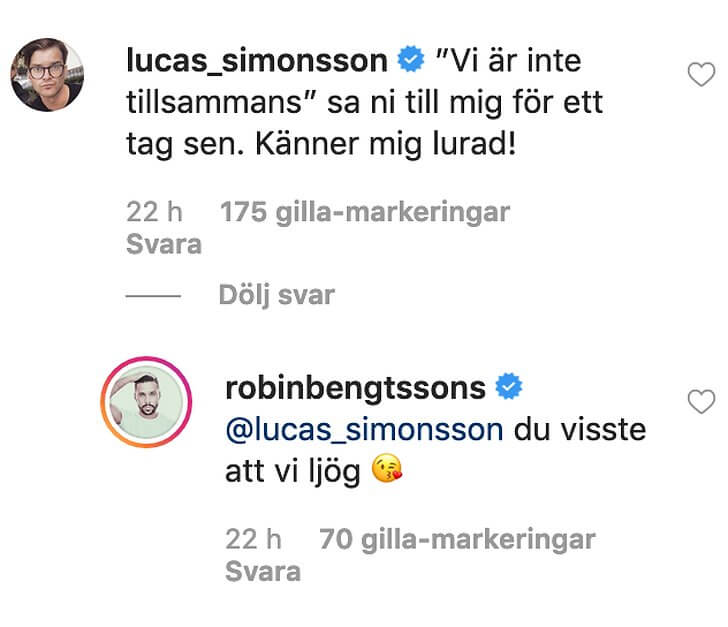Screen dimensions: 728x627
Task: Click the @lucas_simonsson mention in the reply
Action: (365, 430)
